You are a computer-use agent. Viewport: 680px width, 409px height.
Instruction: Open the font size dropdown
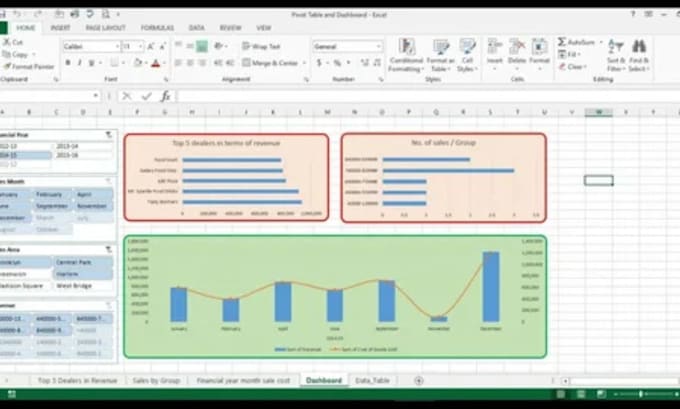(x=141, y=46)
